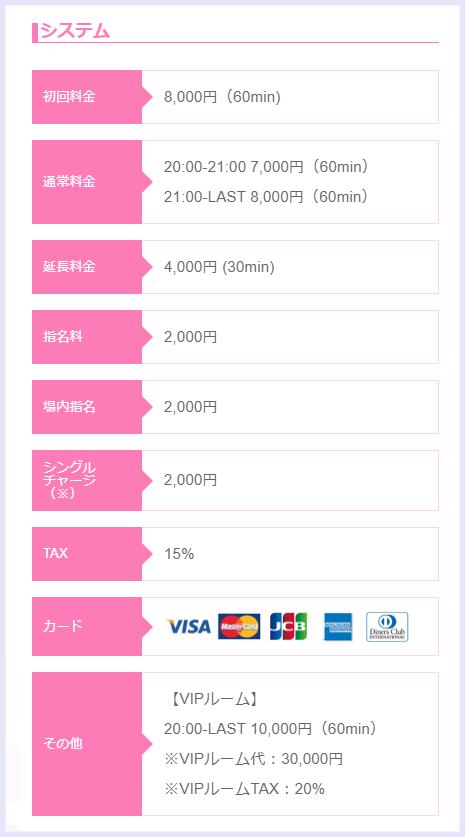Click the 20:00-21:00 7,000円 price line

(x=266, y=167)
